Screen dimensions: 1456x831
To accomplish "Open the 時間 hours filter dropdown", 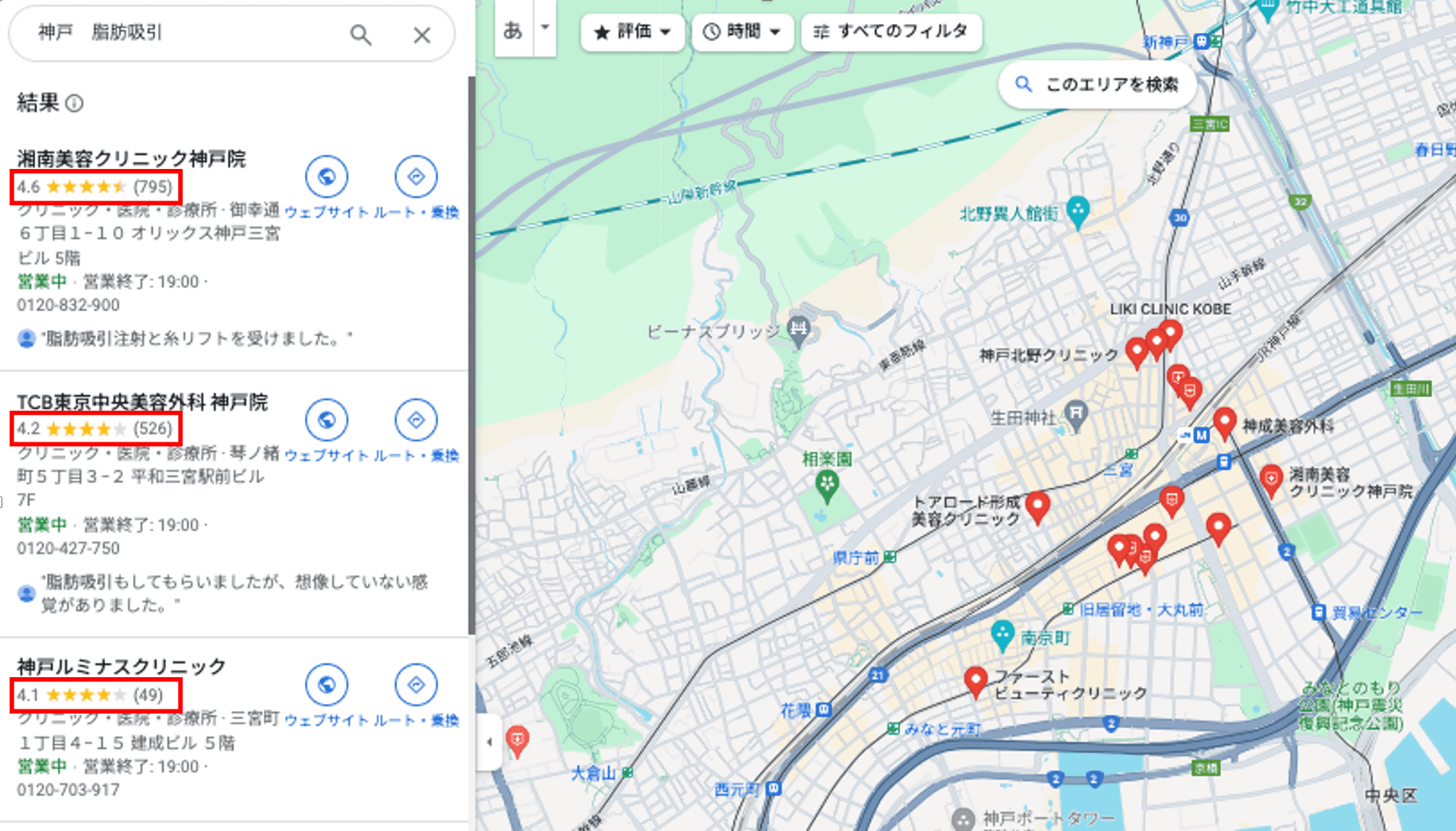I will [x=742, y=32].
